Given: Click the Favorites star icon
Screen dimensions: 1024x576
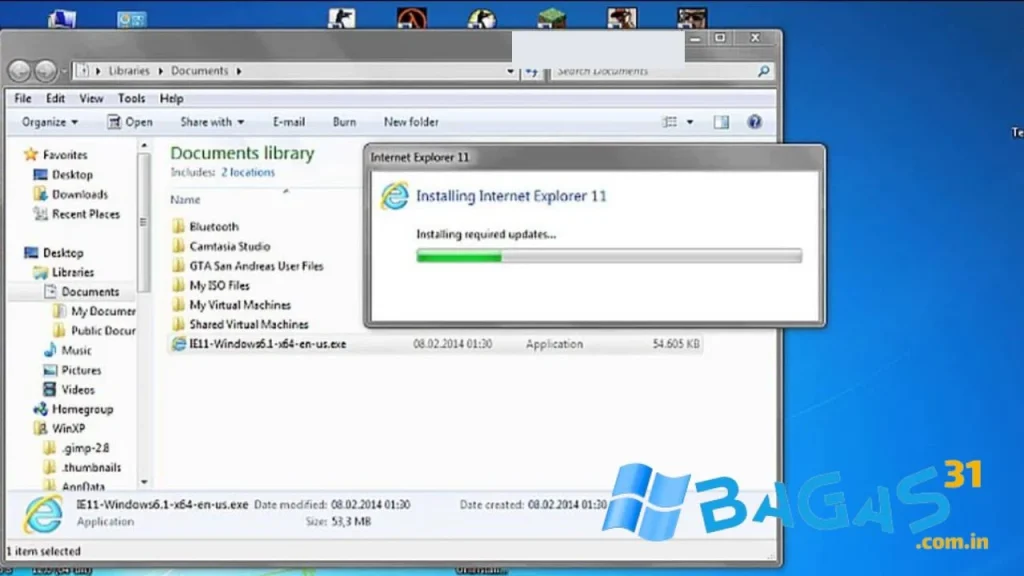Looking at the screenshot, I should pyautogui.click(x=31, y=155).
